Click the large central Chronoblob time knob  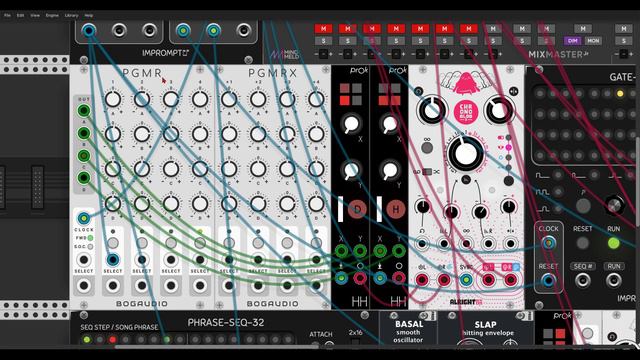click(x=465, y=154)
